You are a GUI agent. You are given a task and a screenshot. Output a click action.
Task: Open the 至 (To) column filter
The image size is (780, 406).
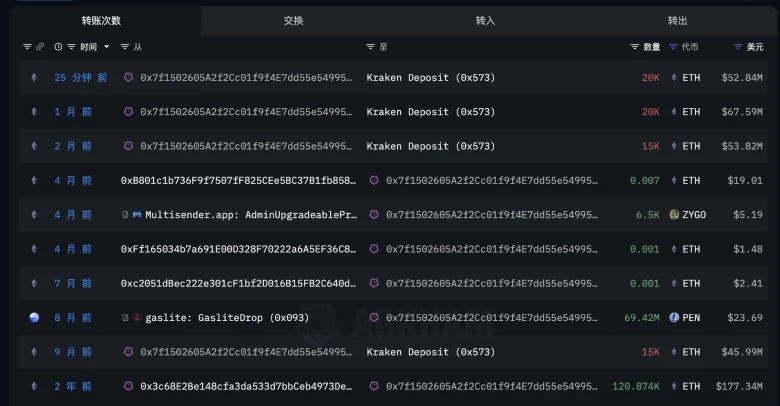[371, 47]
